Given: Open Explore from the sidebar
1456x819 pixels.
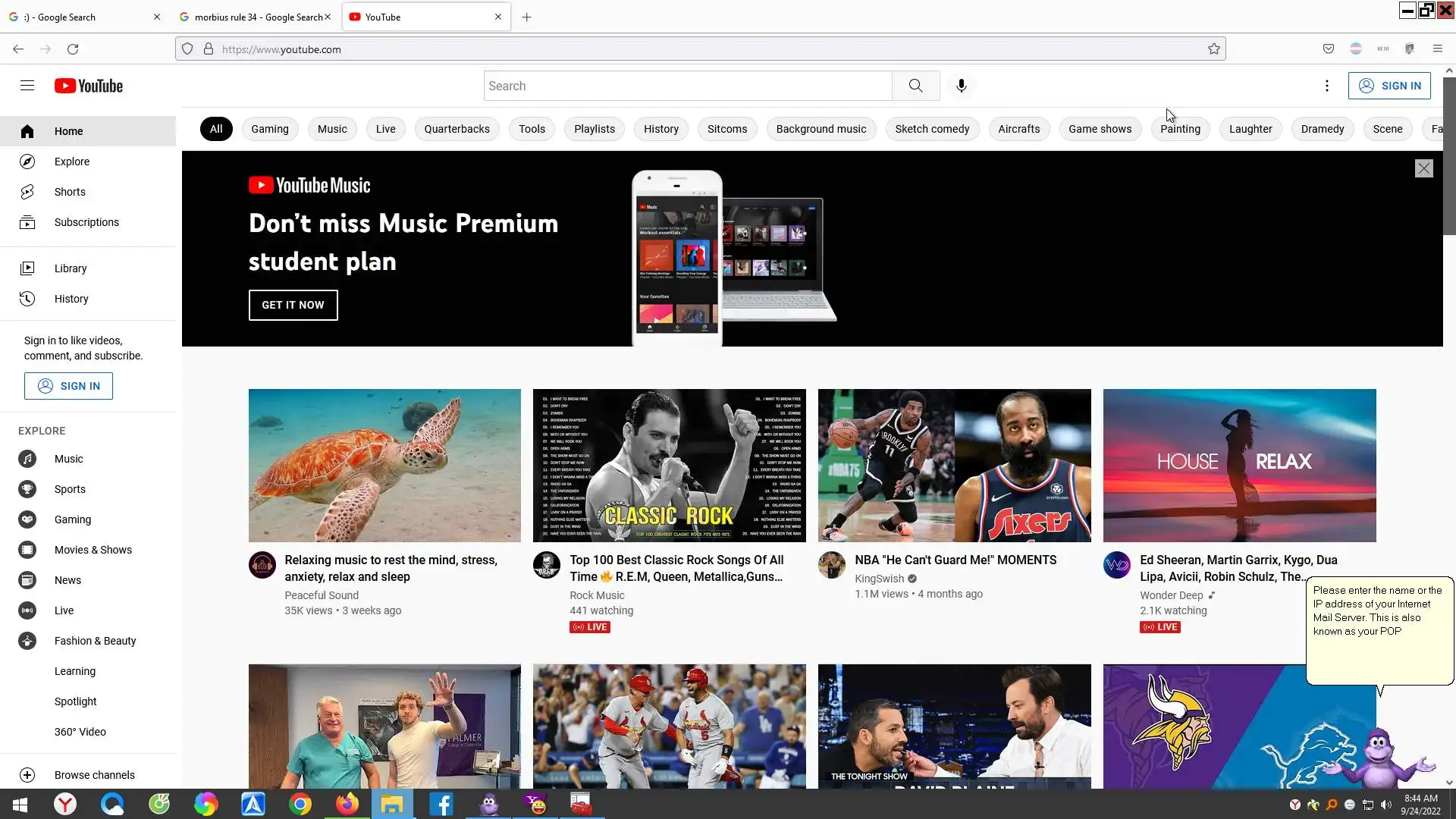Looking at the screenshot, I should click(x=71, y=162).
